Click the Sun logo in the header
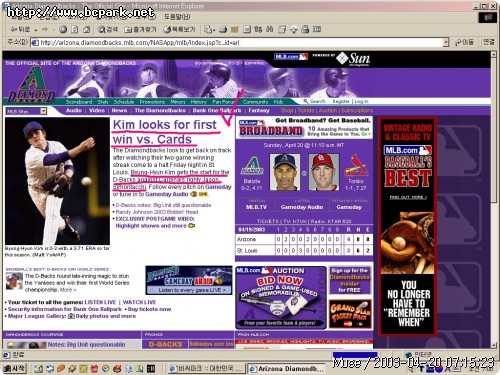 pyautogui.click(x=353, y=59)
